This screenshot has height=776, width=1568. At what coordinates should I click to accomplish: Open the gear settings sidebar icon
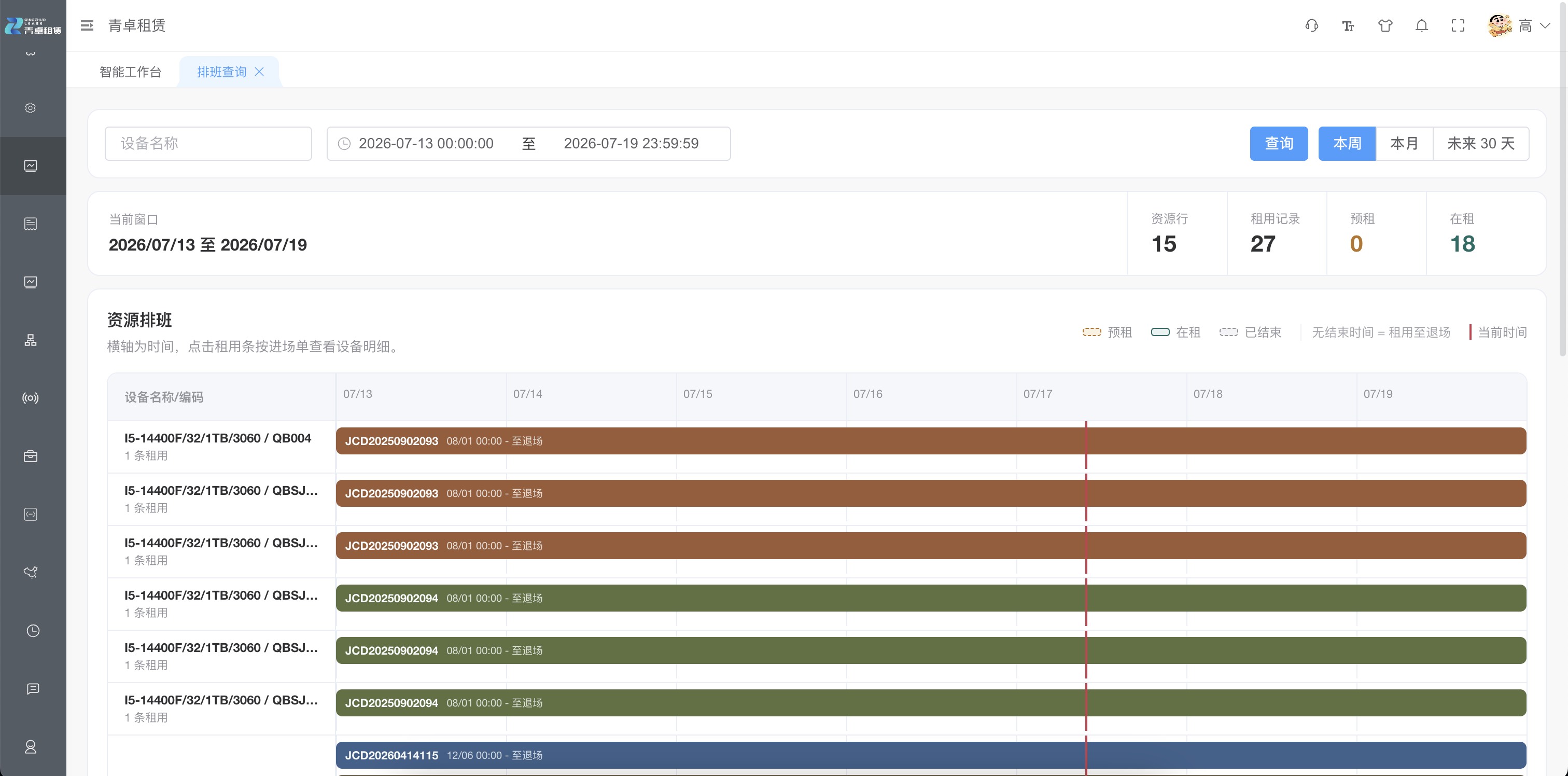31,108
